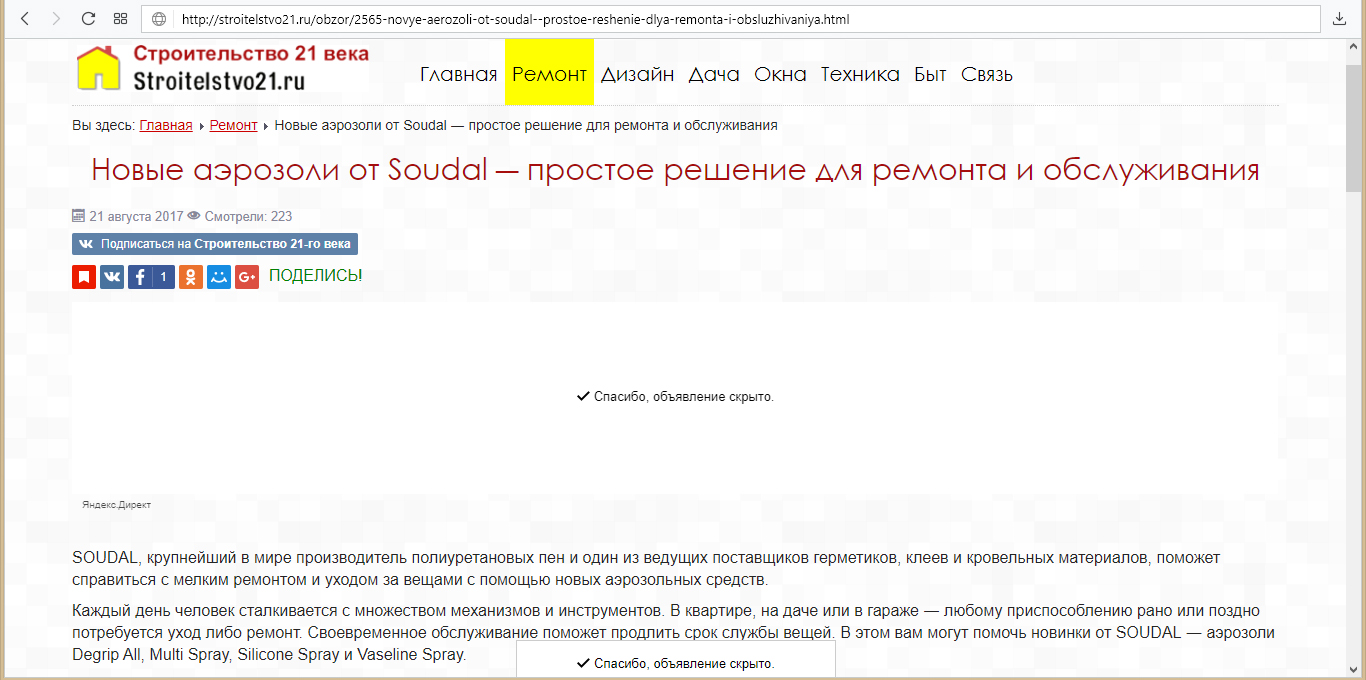Click the eye views icon
This screenshot has width=1366, height=680.
pos(194,215)
